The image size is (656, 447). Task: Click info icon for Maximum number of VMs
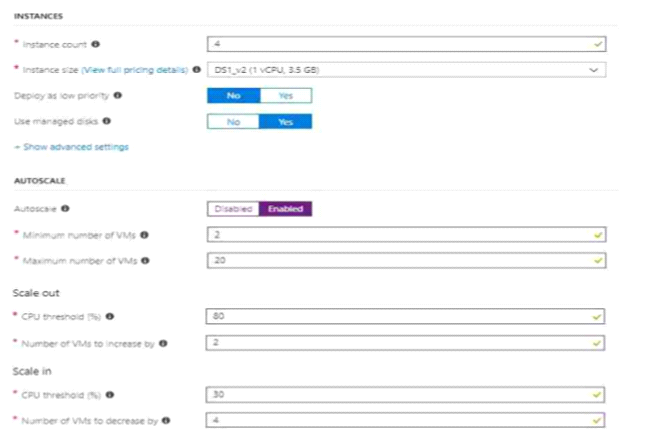(x=145, y=261)
